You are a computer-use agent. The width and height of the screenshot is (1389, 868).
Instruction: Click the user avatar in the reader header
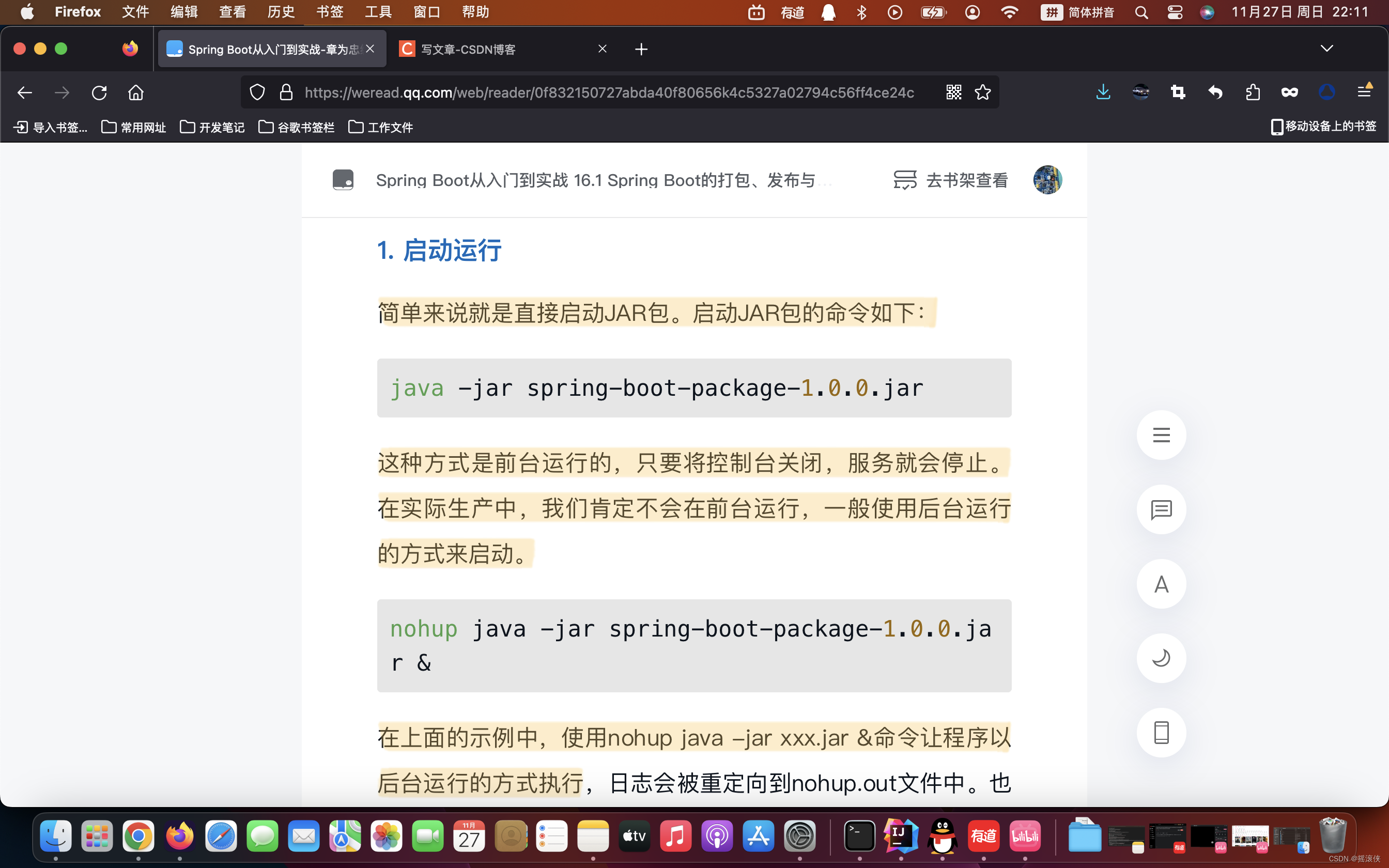[x=1047, y=180]
